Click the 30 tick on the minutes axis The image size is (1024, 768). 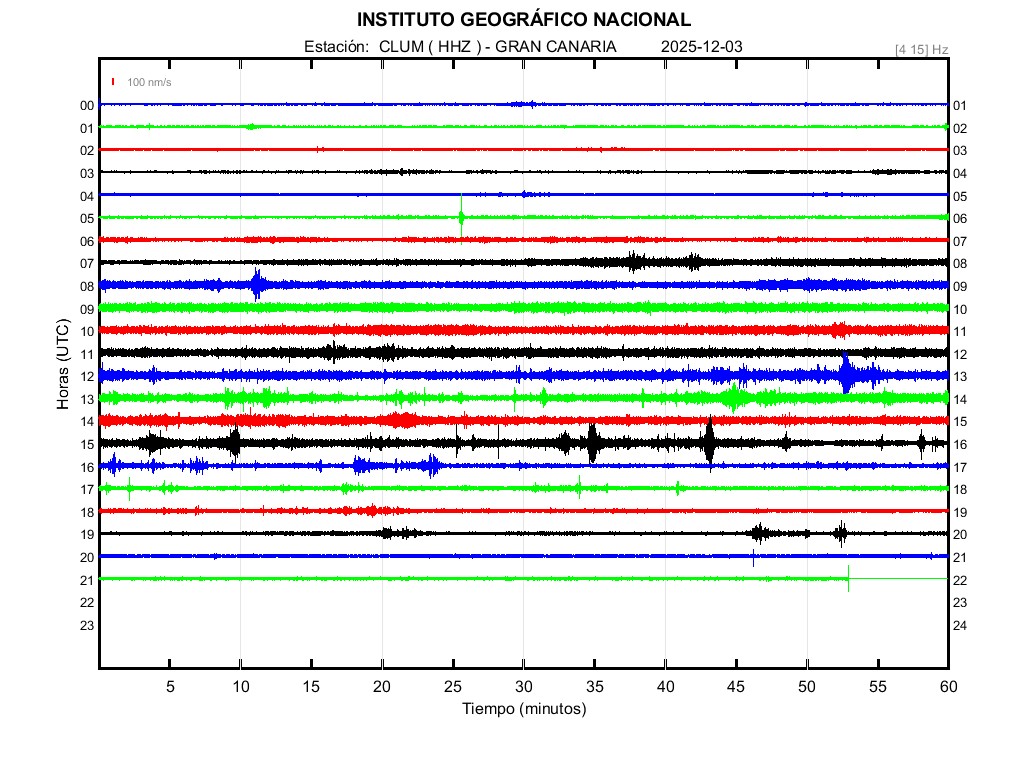coord(523,686)
